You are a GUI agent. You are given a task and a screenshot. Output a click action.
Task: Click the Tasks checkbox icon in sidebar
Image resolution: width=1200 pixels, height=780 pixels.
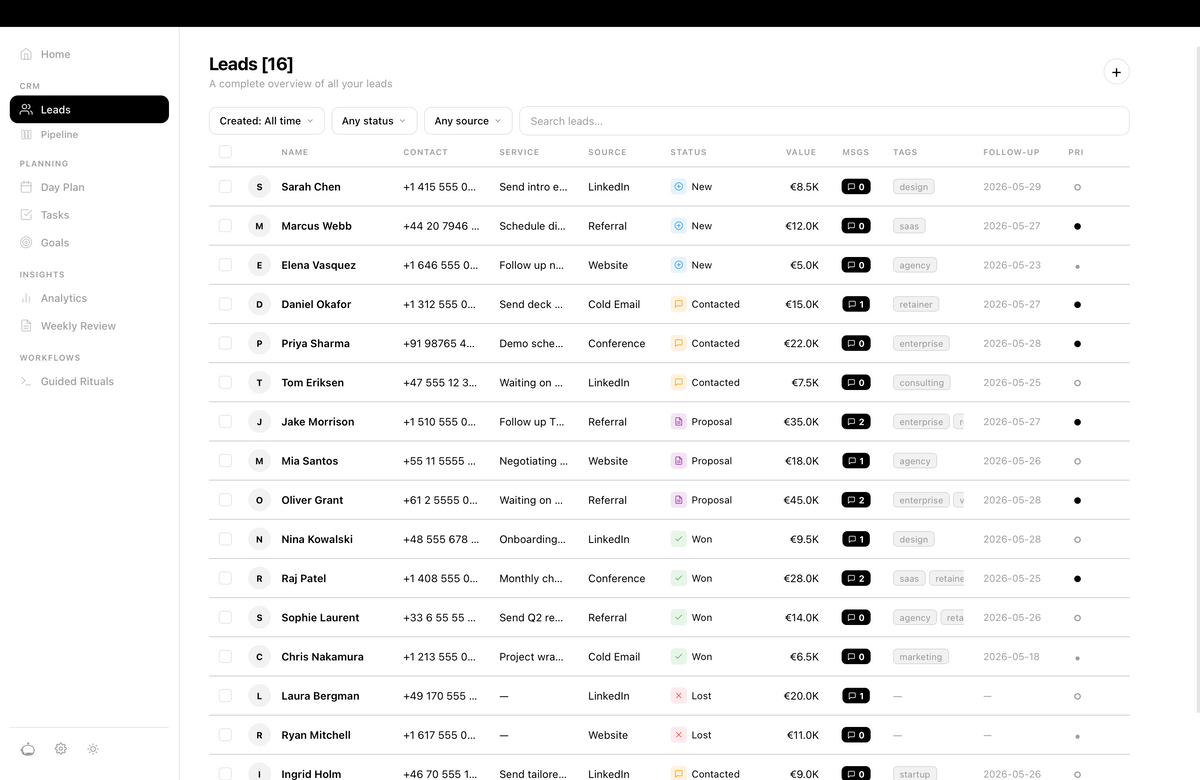(27, 215)
